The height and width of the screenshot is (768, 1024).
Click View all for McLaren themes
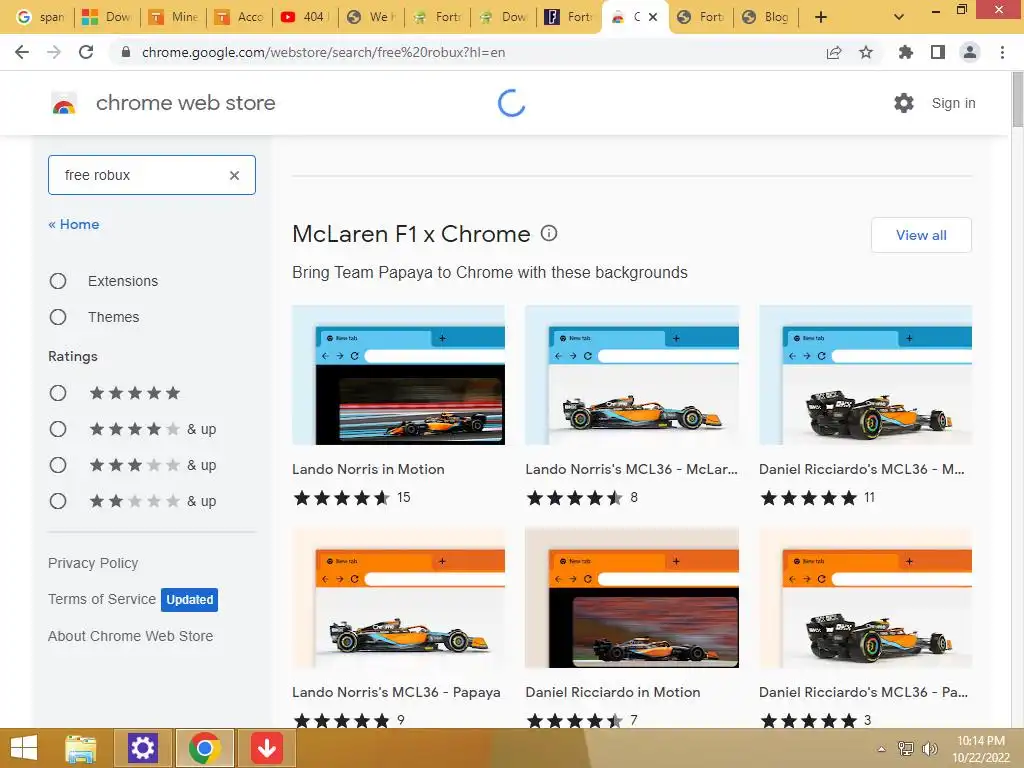pos(921,235)
